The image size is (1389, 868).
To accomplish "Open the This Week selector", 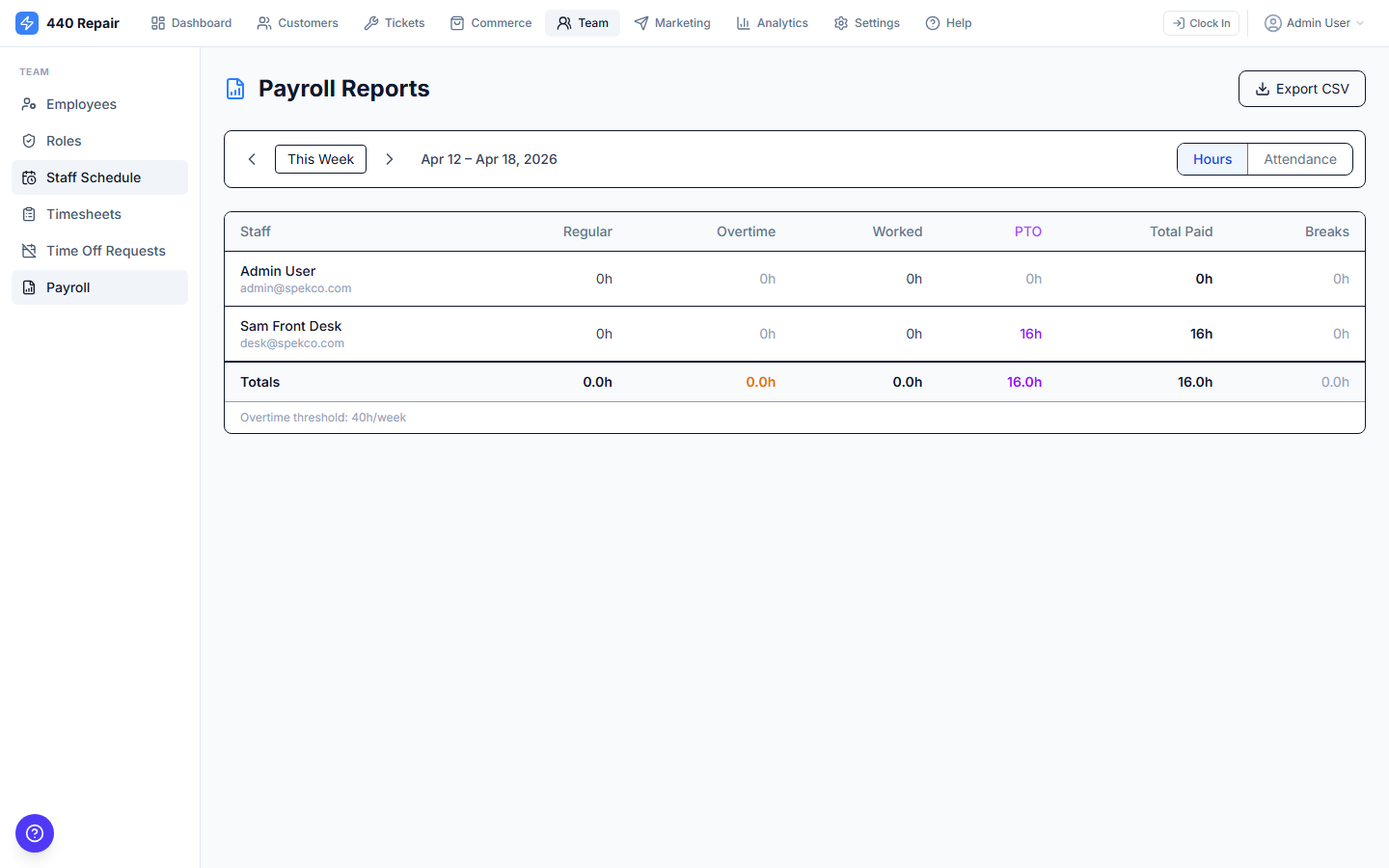I will coord(320,158).
